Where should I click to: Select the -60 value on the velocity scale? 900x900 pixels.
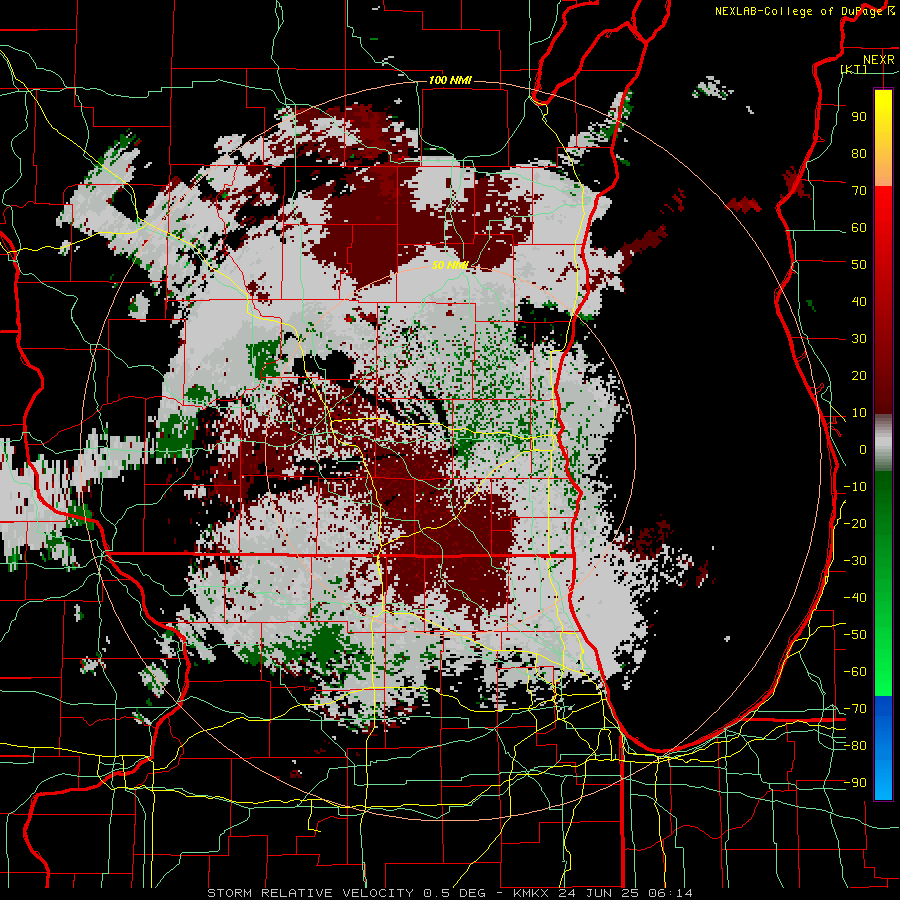(x=855, y=672)
